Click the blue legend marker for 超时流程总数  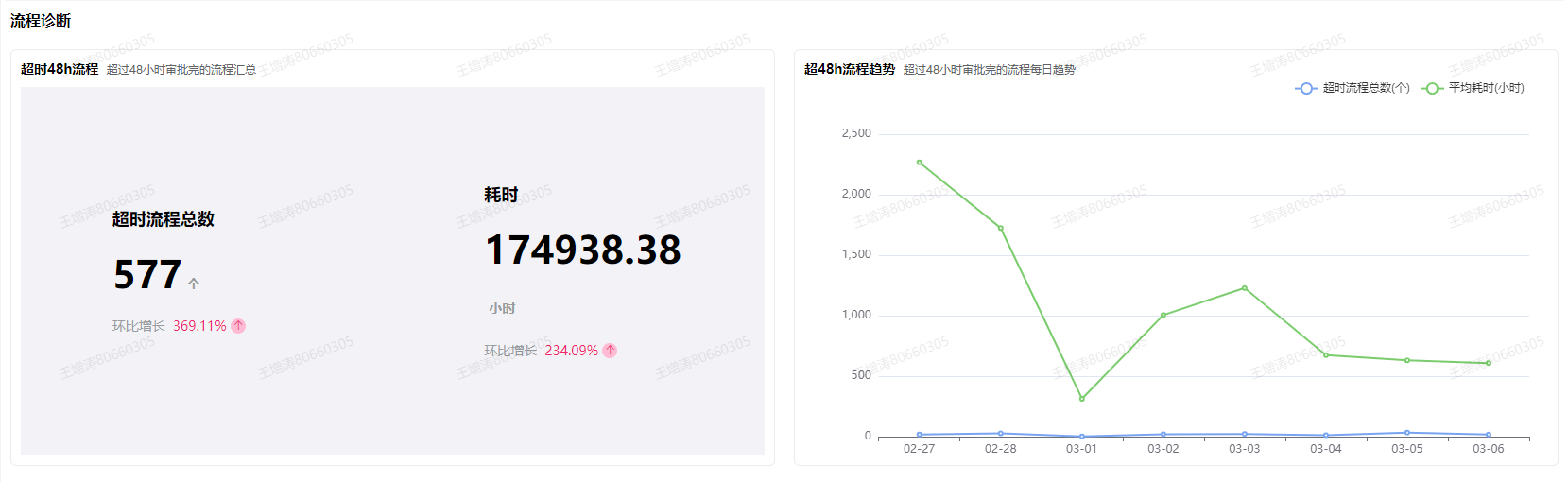tap(1305, 88)
